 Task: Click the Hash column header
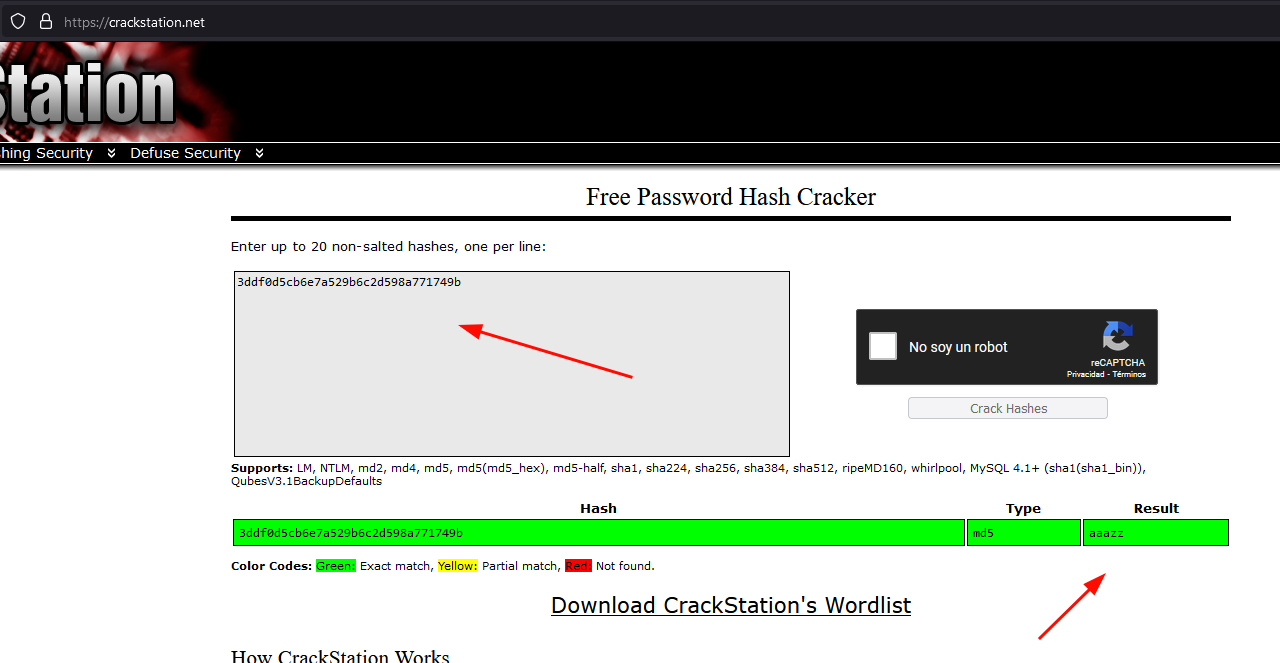(x=598, y=508)
